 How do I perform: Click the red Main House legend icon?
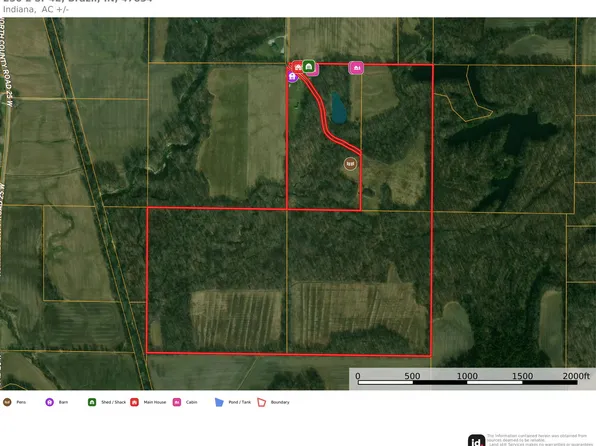134,402
